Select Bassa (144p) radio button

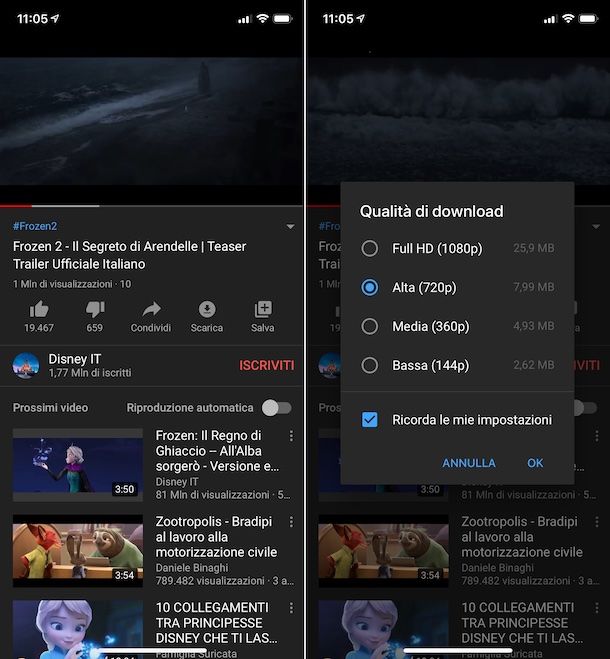(x=370, y=365)
